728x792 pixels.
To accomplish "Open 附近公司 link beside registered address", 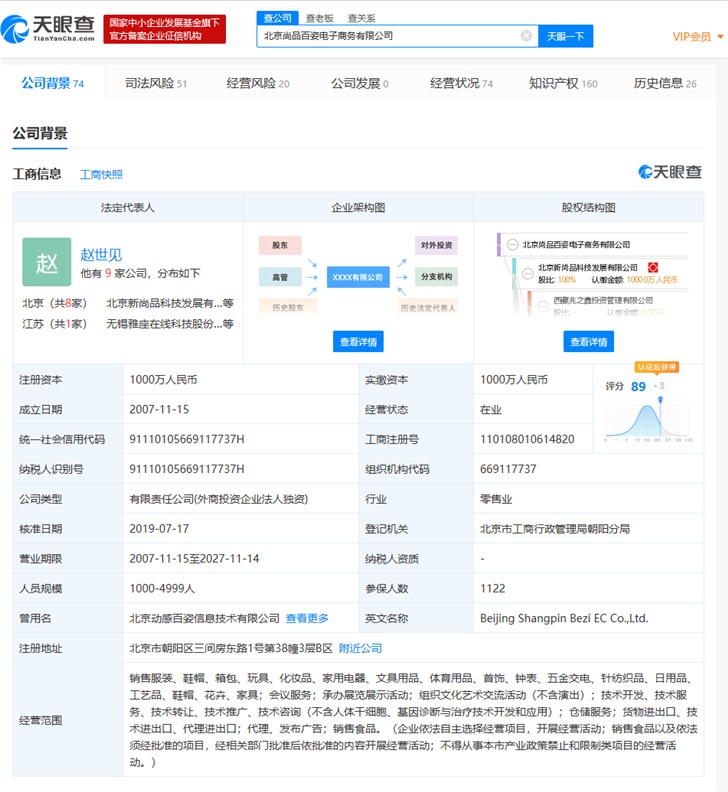I will click(360, 648).
